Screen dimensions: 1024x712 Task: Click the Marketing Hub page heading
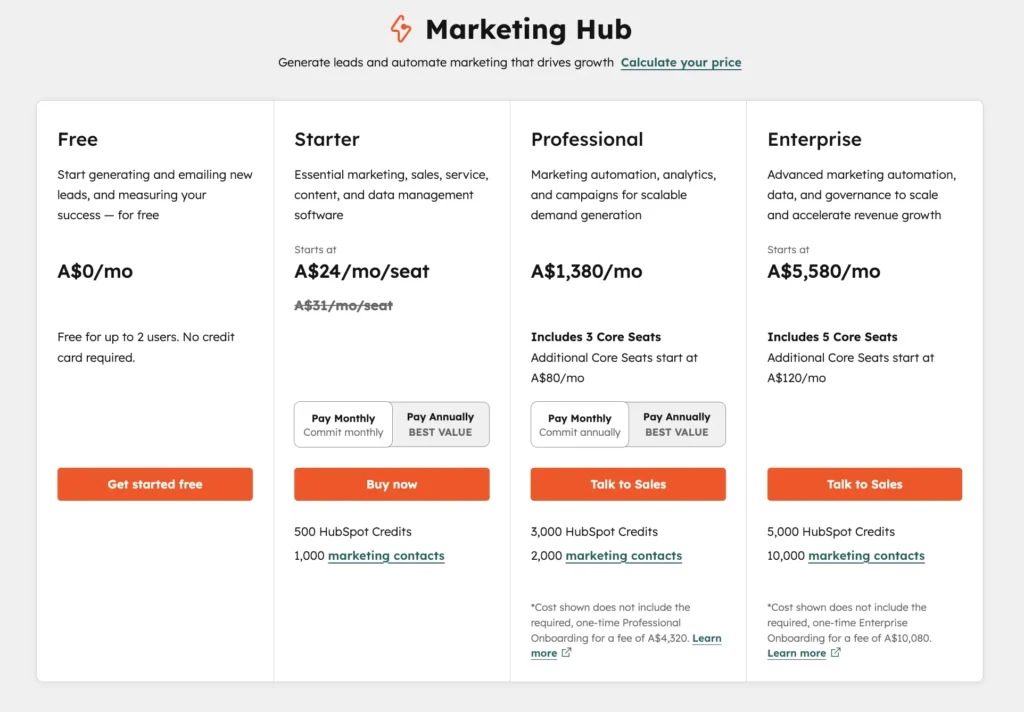(528, 29)
